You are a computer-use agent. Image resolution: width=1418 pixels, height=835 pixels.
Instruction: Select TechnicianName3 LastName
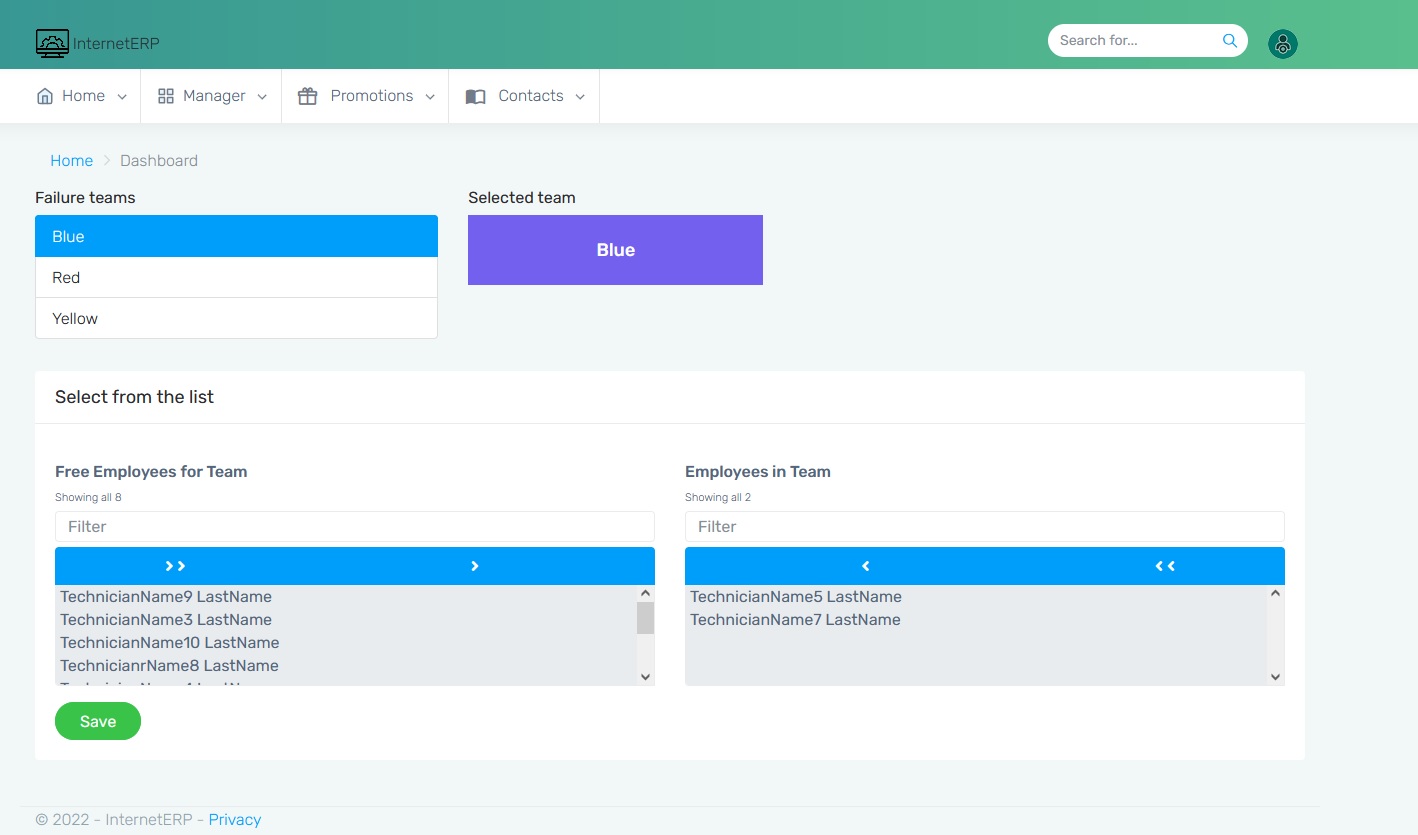click(346, 620)
